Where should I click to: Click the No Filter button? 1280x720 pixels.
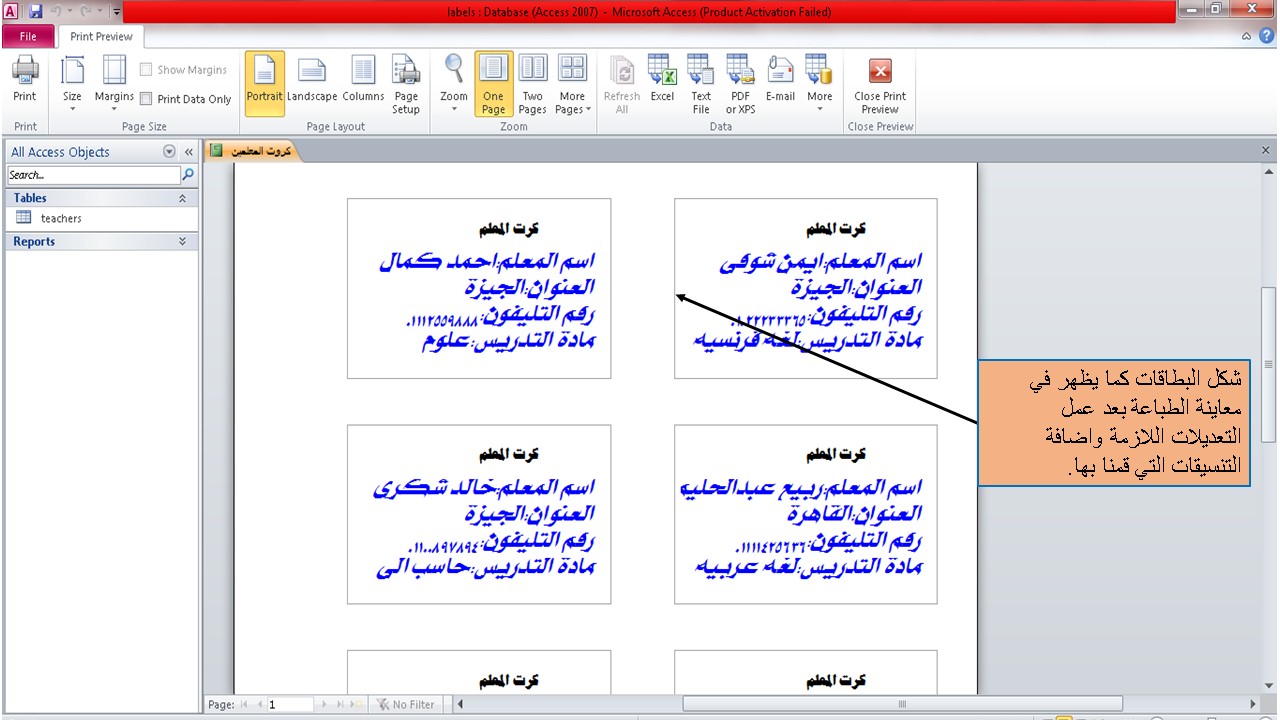coord(406,705)
